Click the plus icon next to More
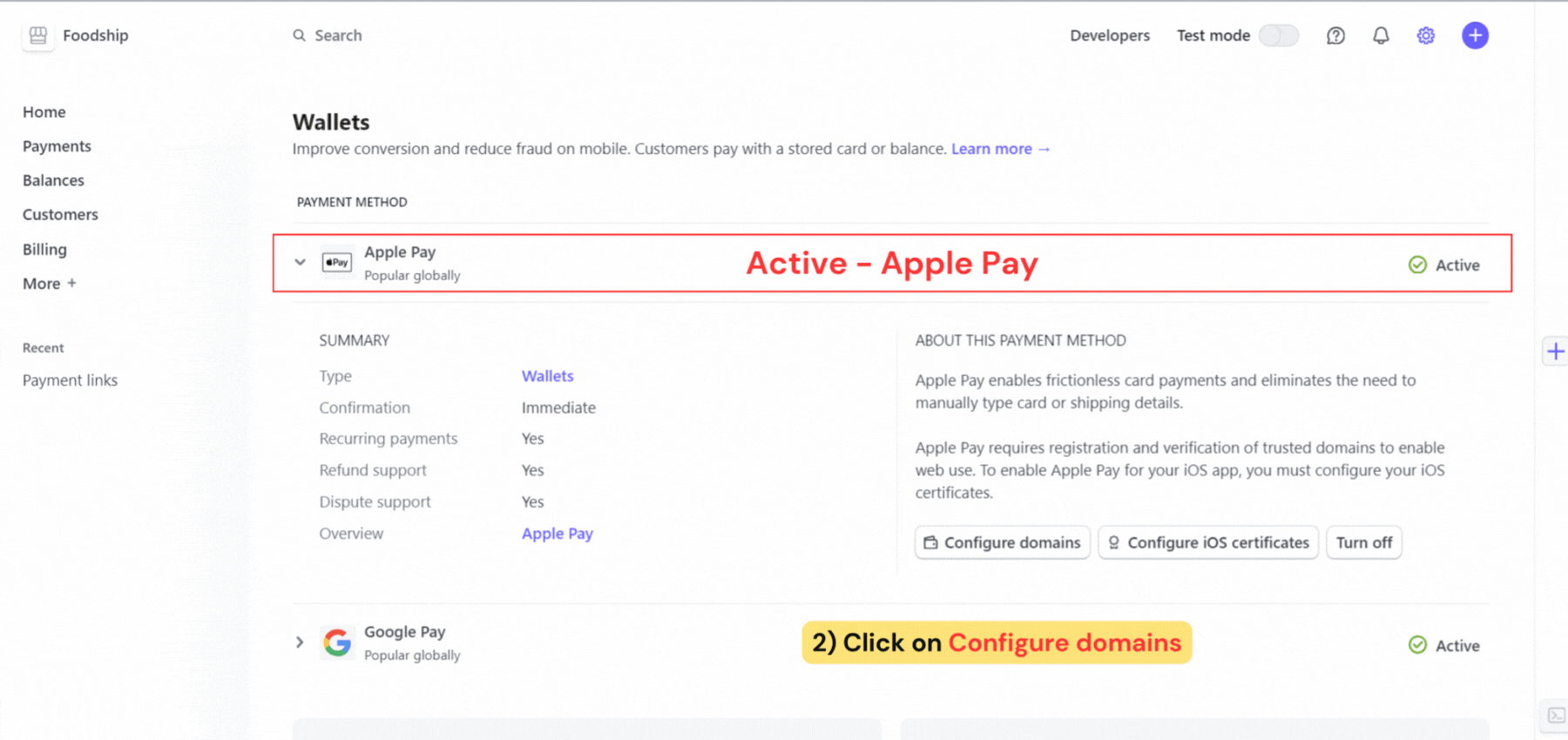Image resolution: width=1568 pixels, height=740 pixels. pos(71,283)
